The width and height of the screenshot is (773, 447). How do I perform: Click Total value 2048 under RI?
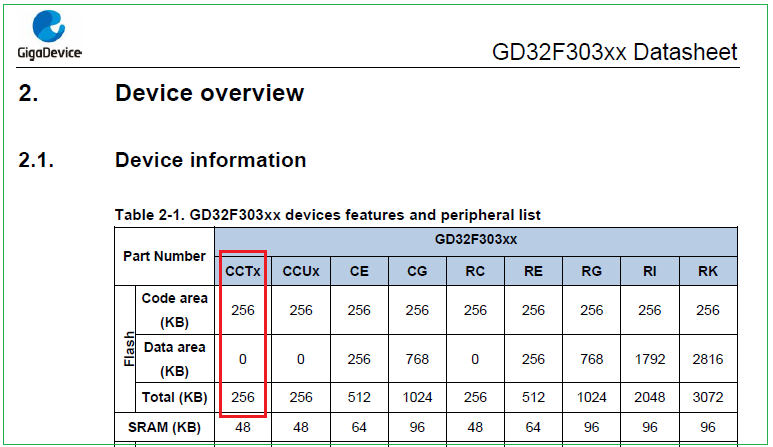click(x=650, y=397)
